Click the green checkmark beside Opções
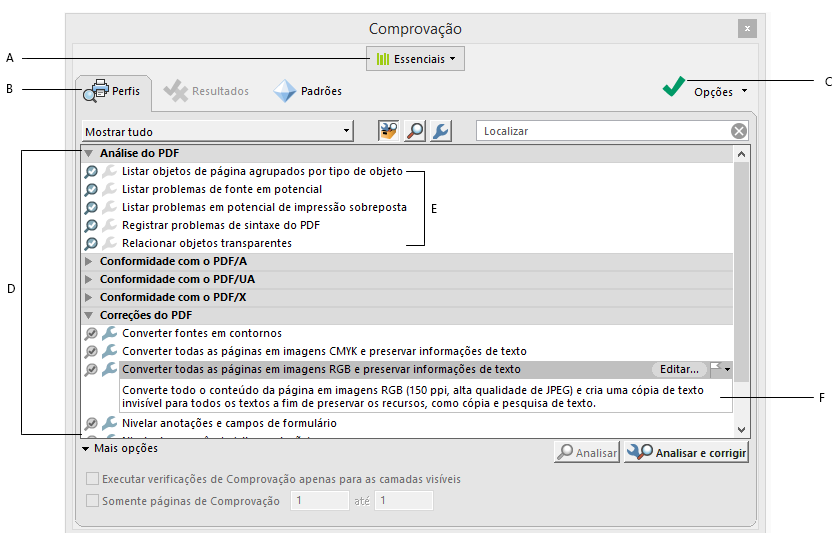The image size is (834, 537). 673,90
